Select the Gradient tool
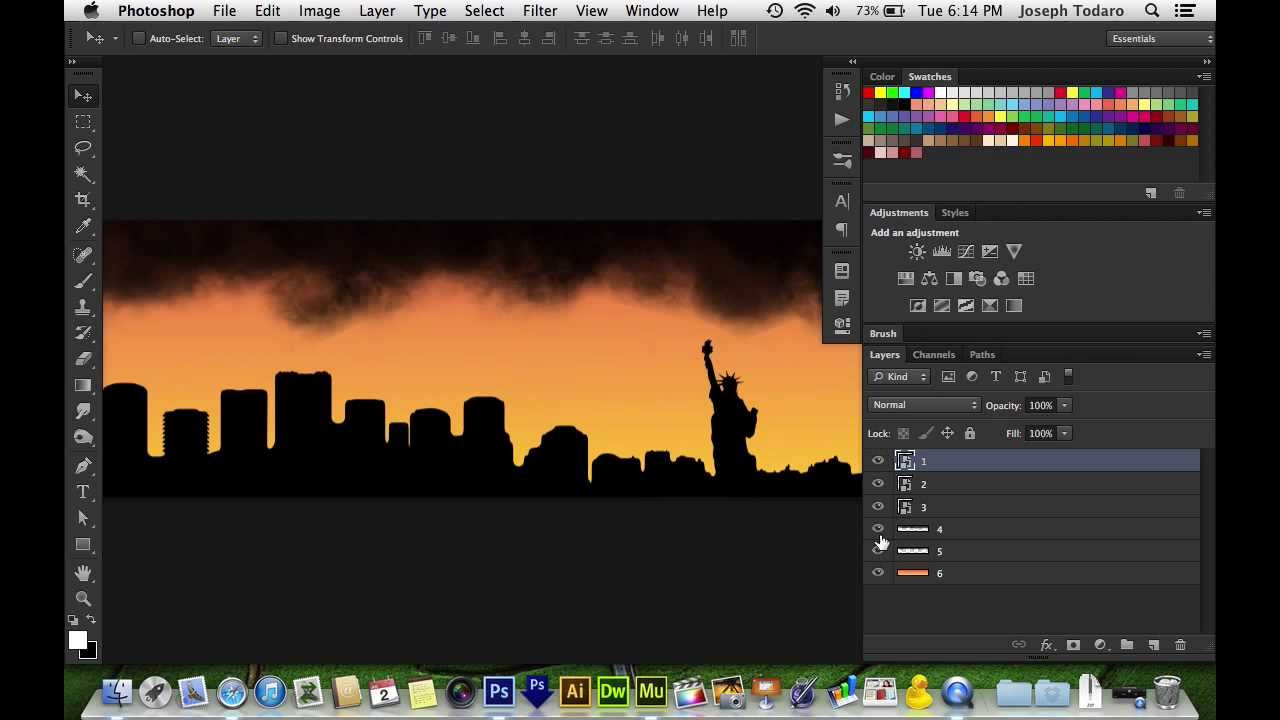The height and width of the screenshot is (720, 1280). pyautogui.click(x=83, y=385)
